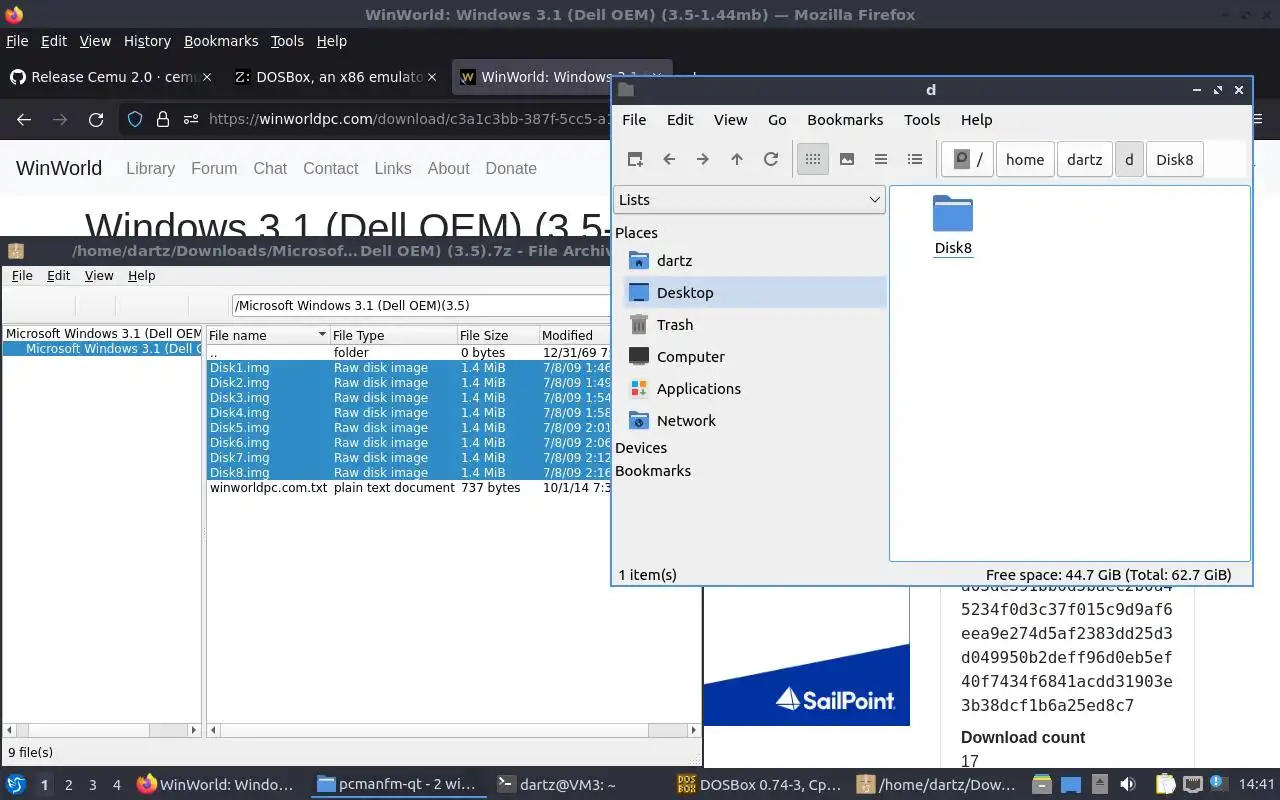Click Firefox tracking protection shield icon
Screen dimensions: 1280x800
(x=135, y=120)
